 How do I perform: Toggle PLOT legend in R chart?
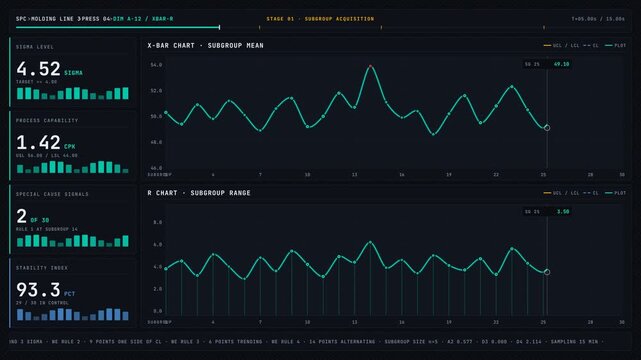click(615, 193)
